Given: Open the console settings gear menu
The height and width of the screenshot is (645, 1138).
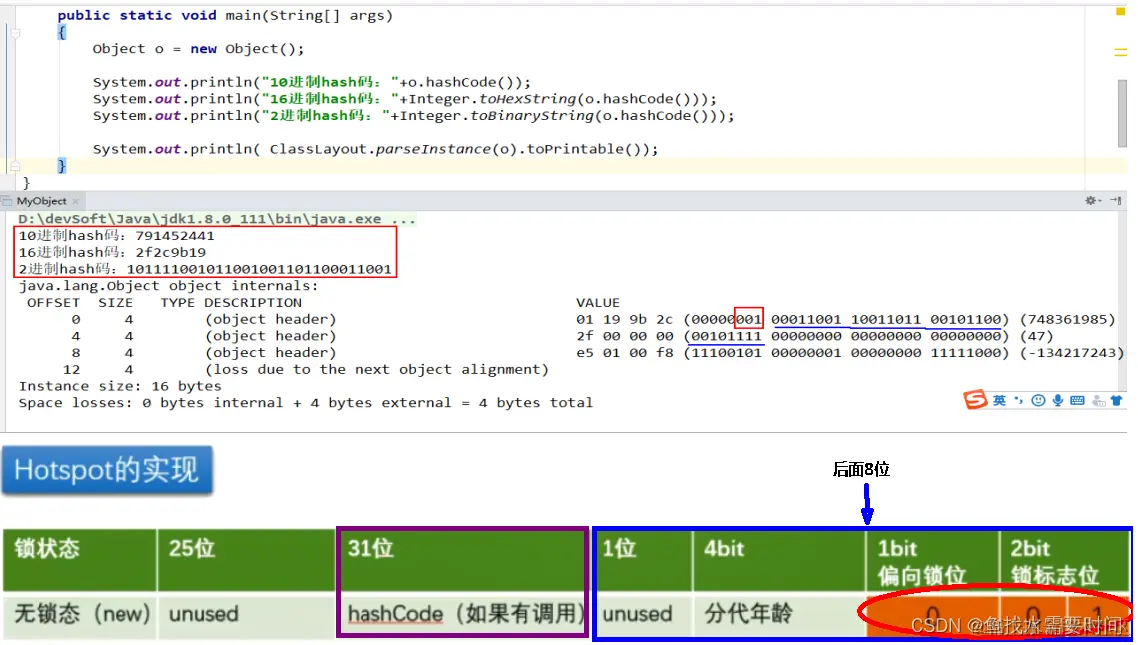Looking at the screenshot, I should pyautogui.click(x=1092, y=200).
